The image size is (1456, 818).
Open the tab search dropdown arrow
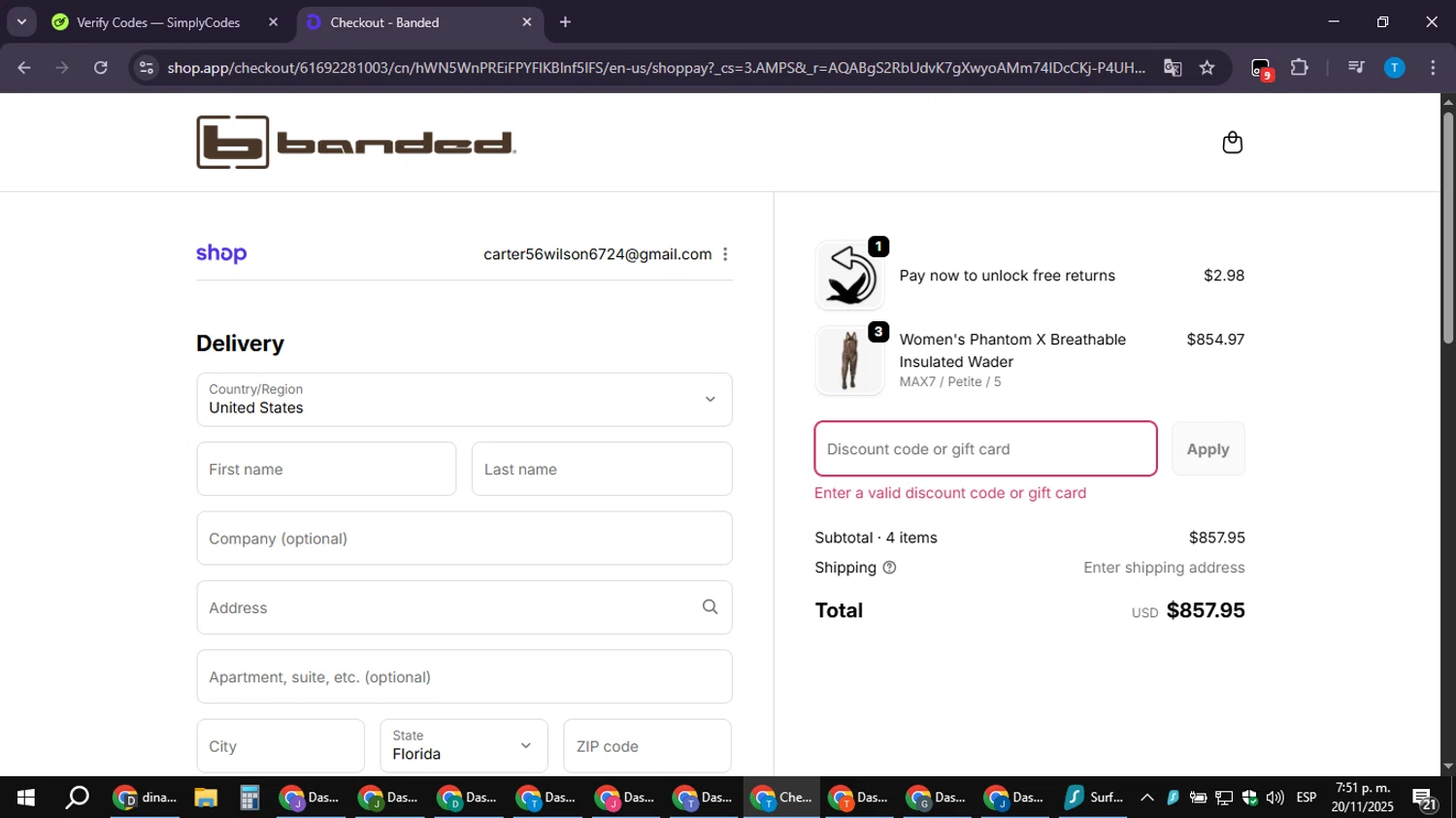coord(21,21)
